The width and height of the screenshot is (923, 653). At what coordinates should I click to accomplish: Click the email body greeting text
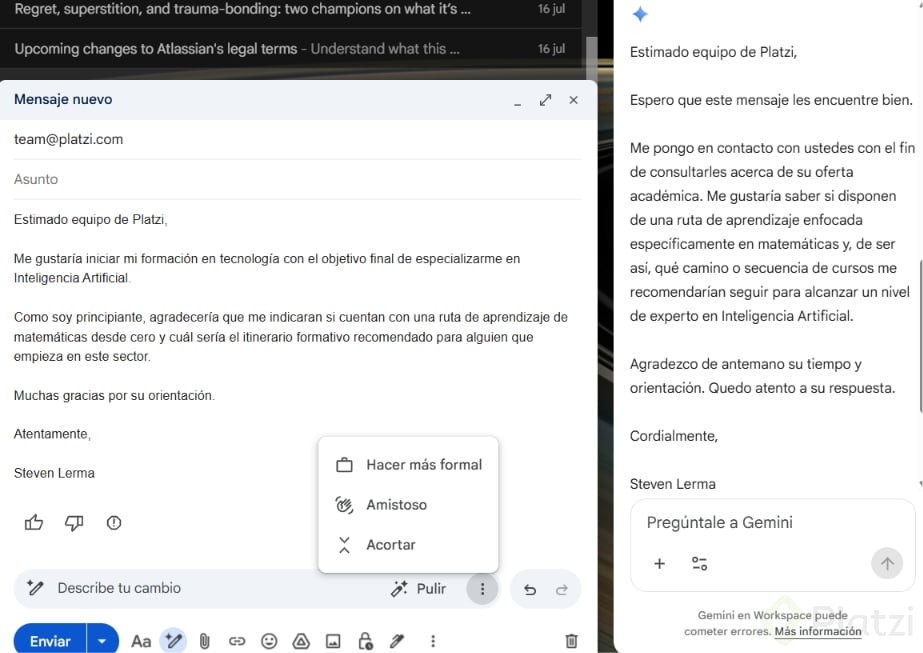pyautogui.click(x=91, y=220)
